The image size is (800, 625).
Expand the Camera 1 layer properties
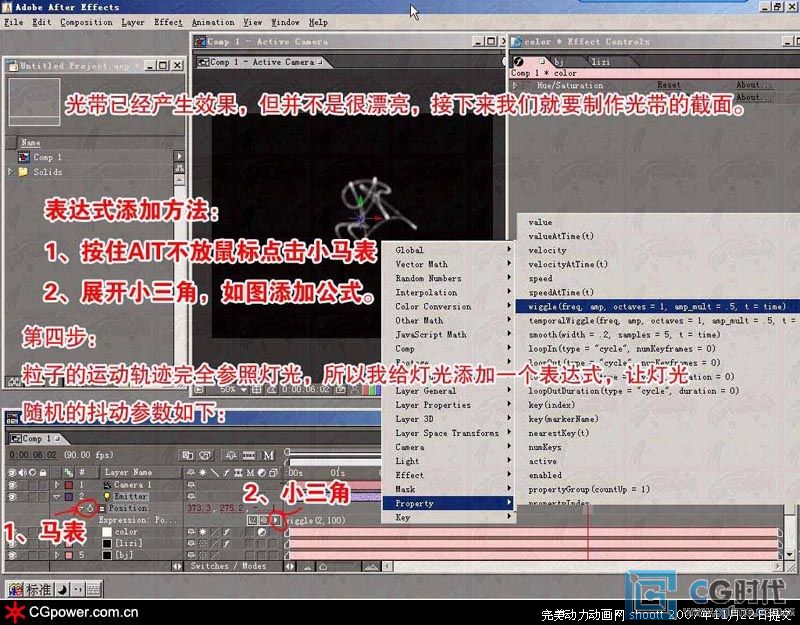57,485
